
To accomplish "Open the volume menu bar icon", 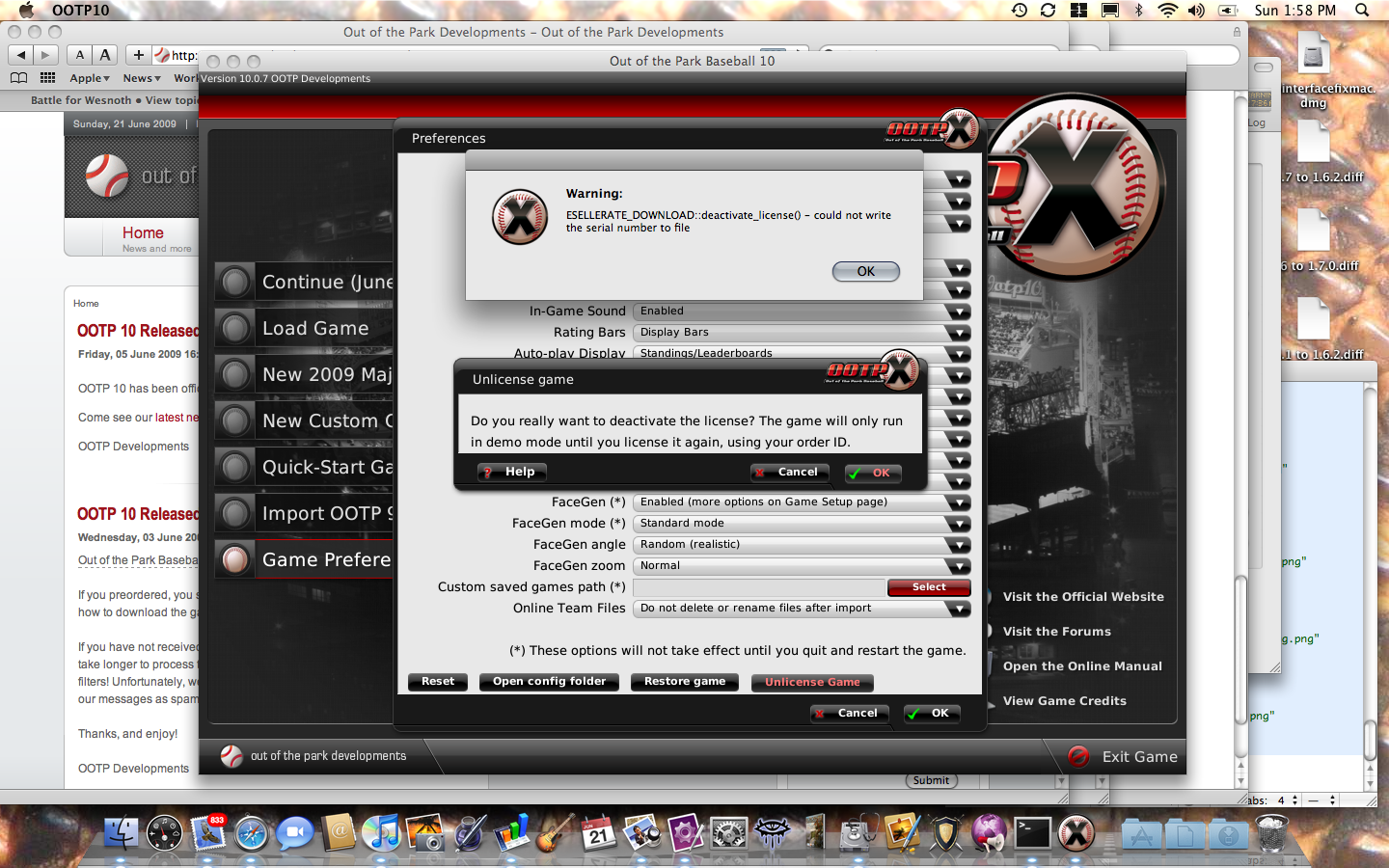I will click(1196, 10).
